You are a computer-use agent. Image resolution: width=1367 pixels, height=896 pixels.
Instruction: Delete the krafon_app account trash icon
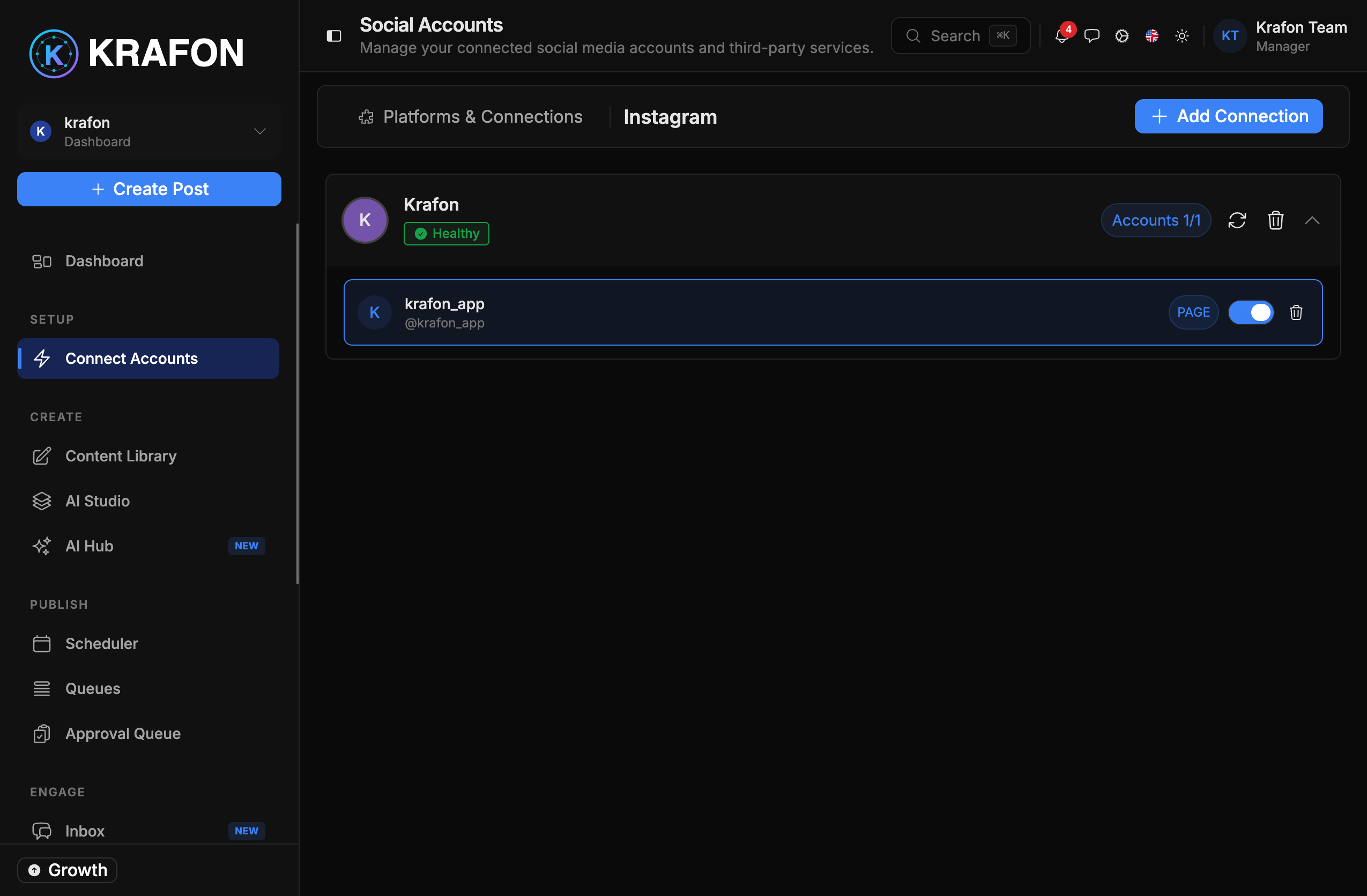click(1296, 312)
